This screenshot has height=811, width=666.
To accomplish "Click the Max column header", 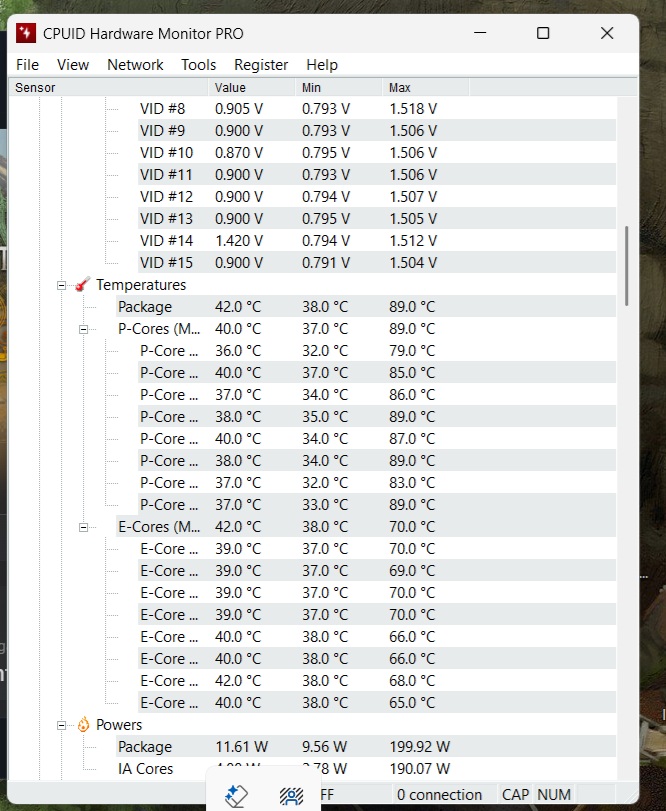I will (x=400, y=88).
